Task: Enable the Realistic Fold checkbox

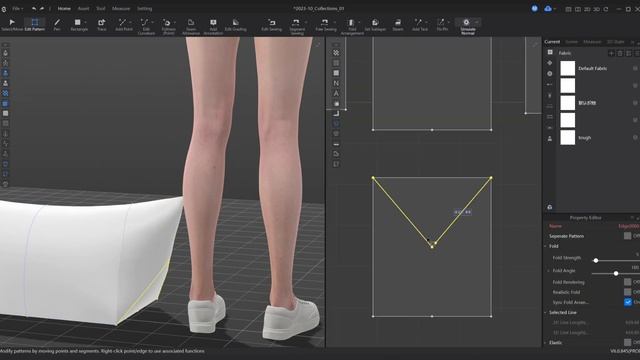Action: (x=627, y=292)
